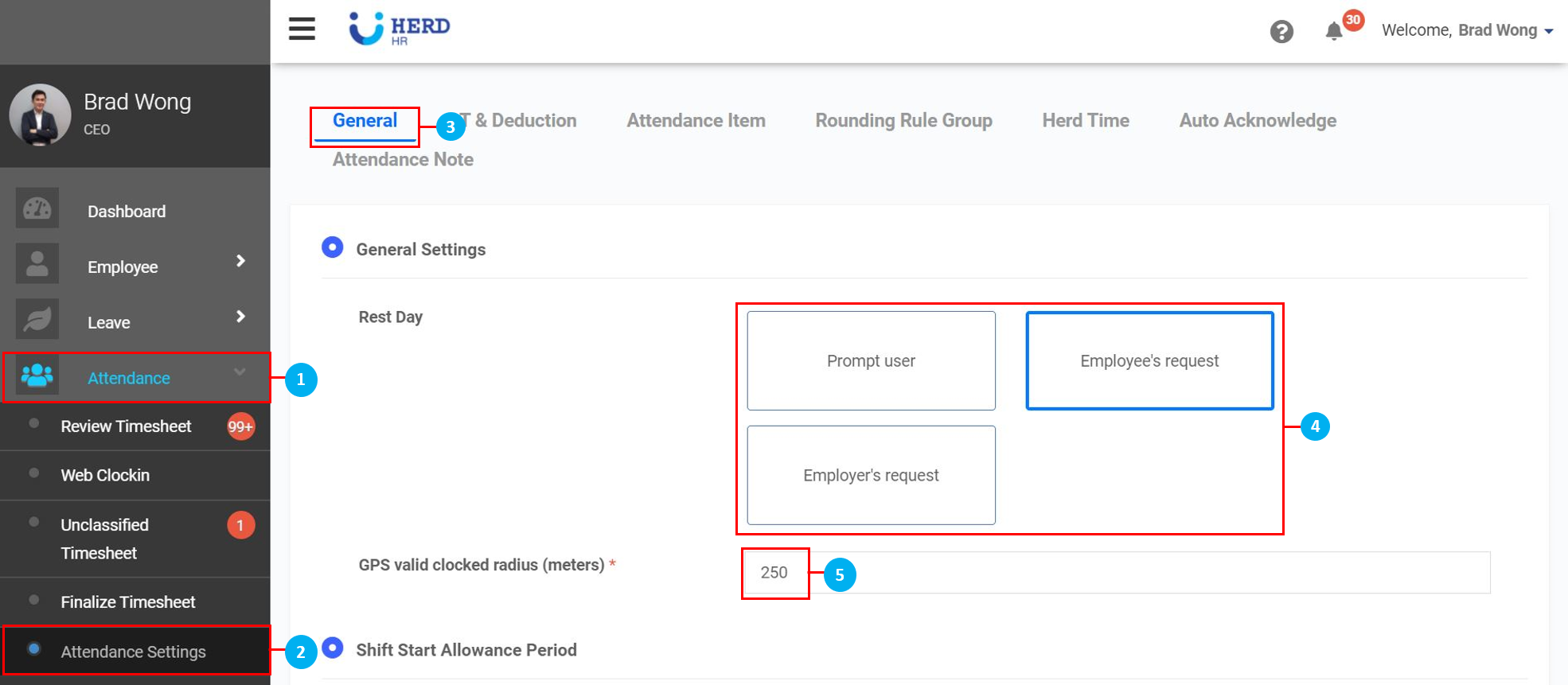Choose Employer's request rest day option
The width and height of the screenshot is (1568, 685).
click(x=871, y=476)
